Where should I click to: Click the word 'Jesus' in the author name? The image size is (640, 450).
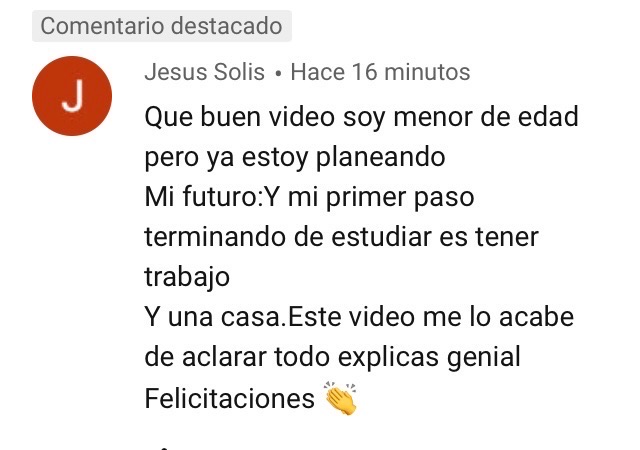tap(176, 72)
